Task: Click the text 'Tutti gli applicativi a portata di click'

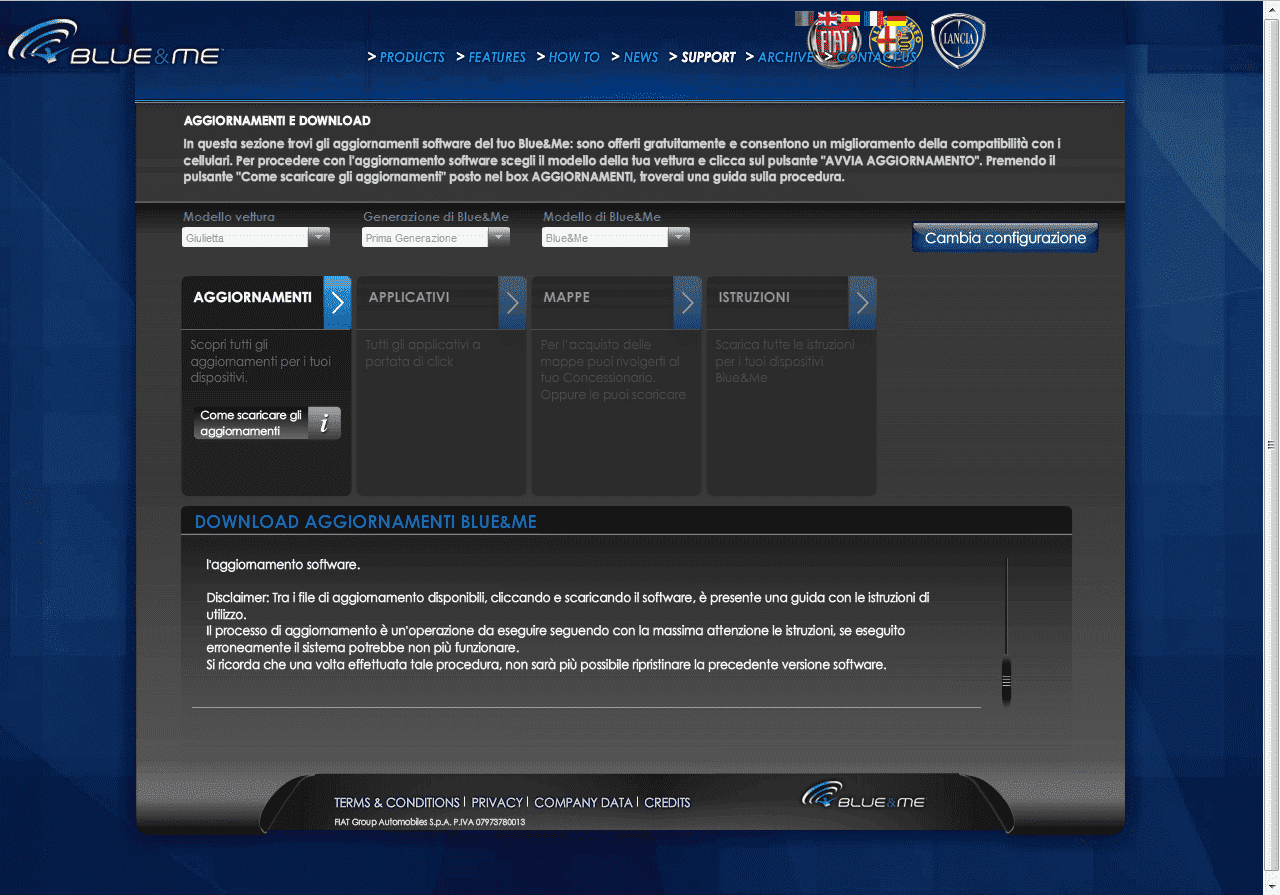Action: pyautogui.click(x=423, y=353)
